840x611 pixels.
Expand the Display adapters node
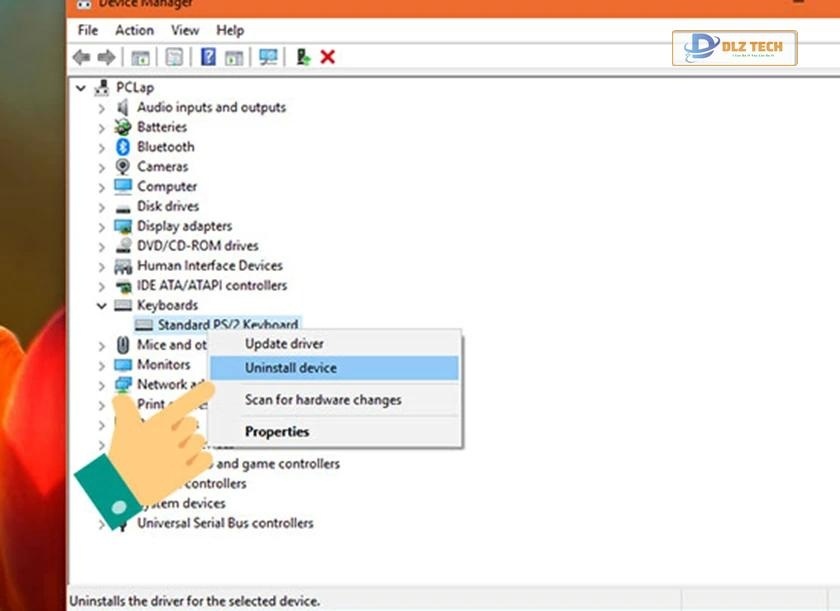pos(101,227)
